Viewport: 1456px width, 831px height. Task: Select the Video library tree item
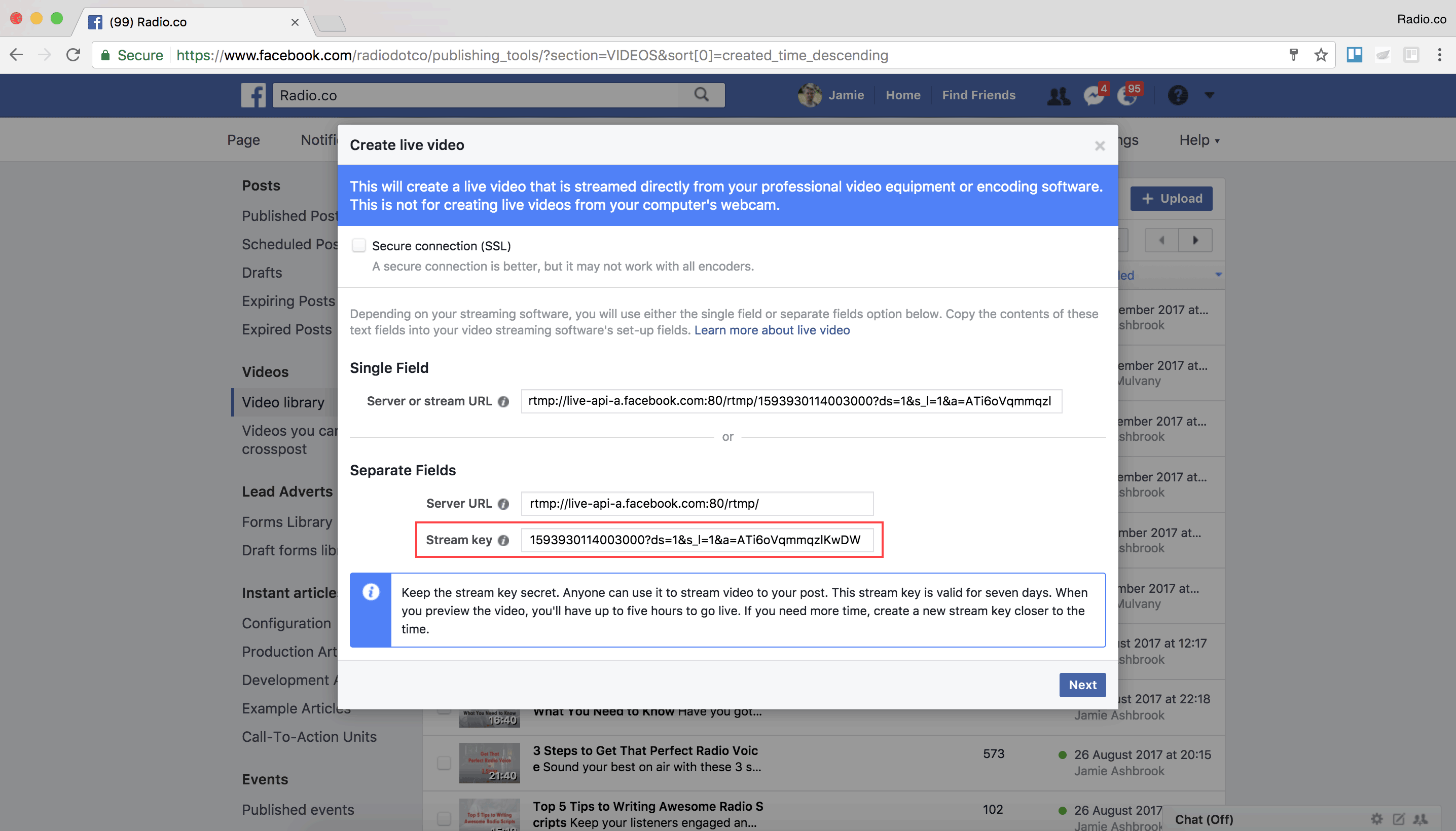[x=282, y=402]
